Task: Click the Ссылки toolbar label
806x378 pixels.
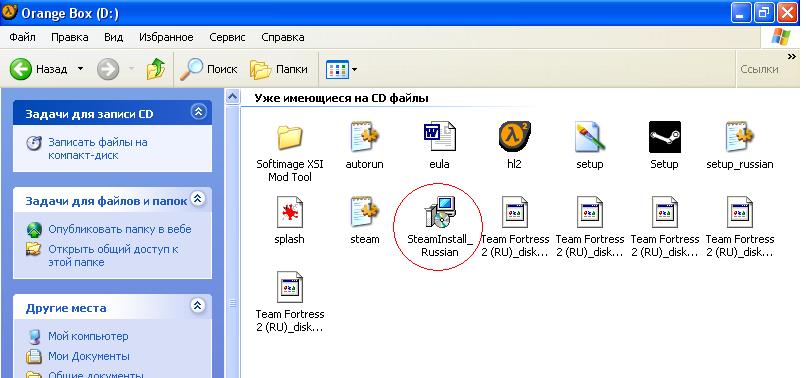Action: click(759, 69)
